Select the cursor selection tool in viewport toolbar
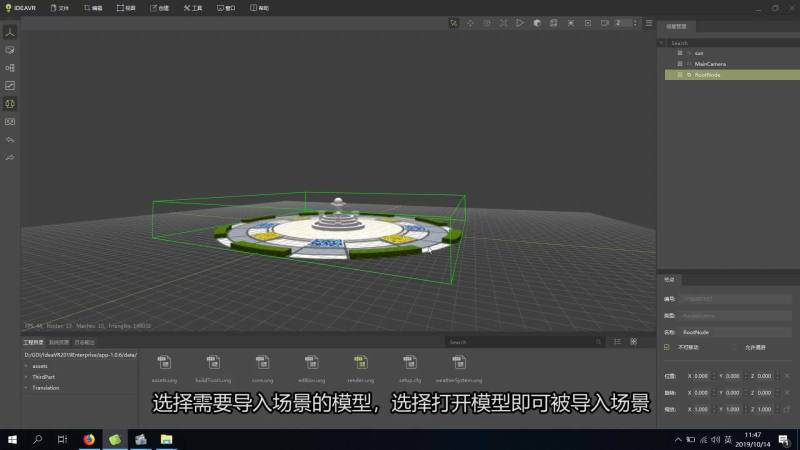Image resolution: width=800 pixels, height=450 pixels. pyautogui.click(x=454, y=23)
